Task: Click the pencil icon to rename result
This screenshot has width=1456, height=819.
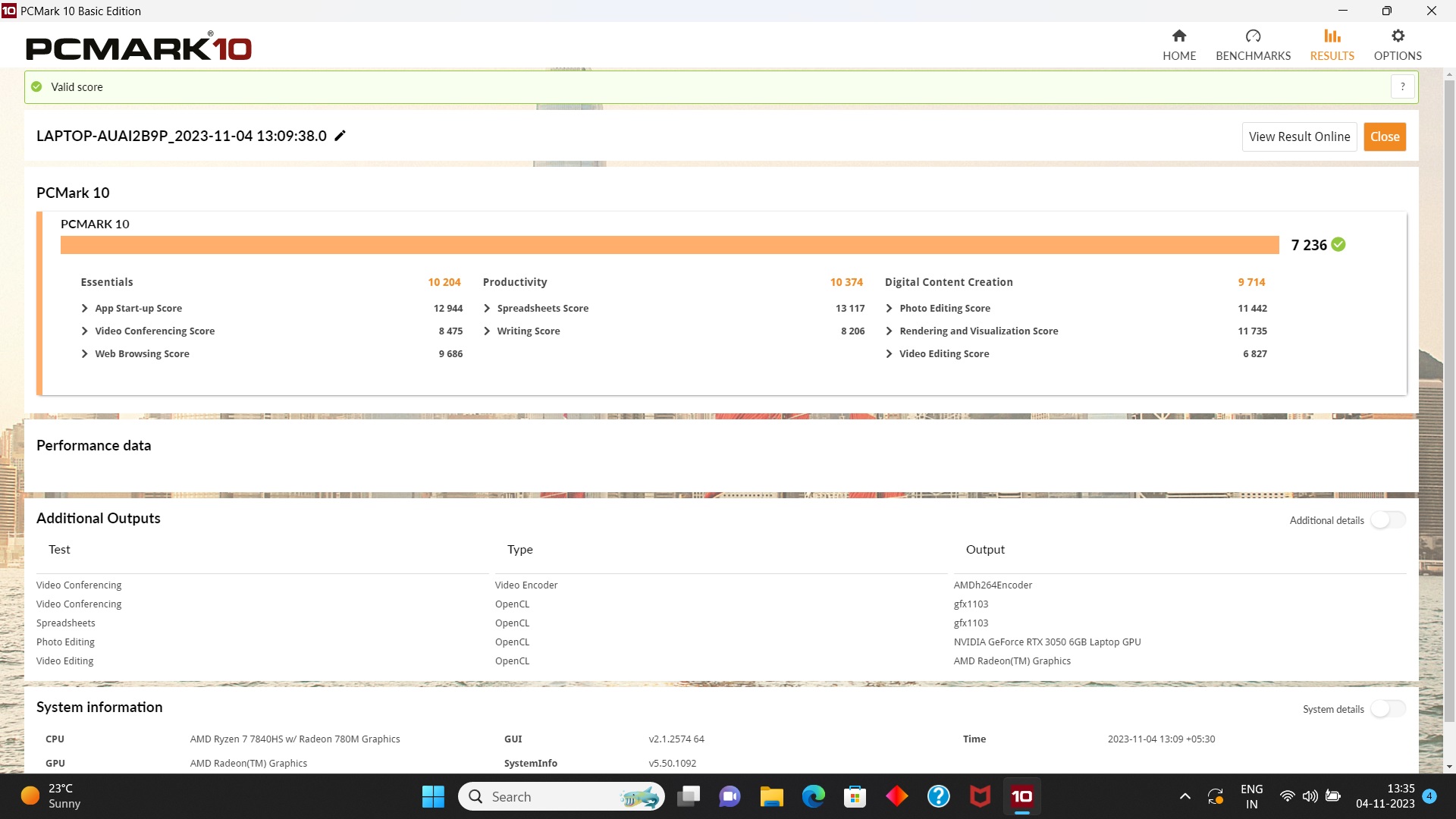Action: pos(340,136)
